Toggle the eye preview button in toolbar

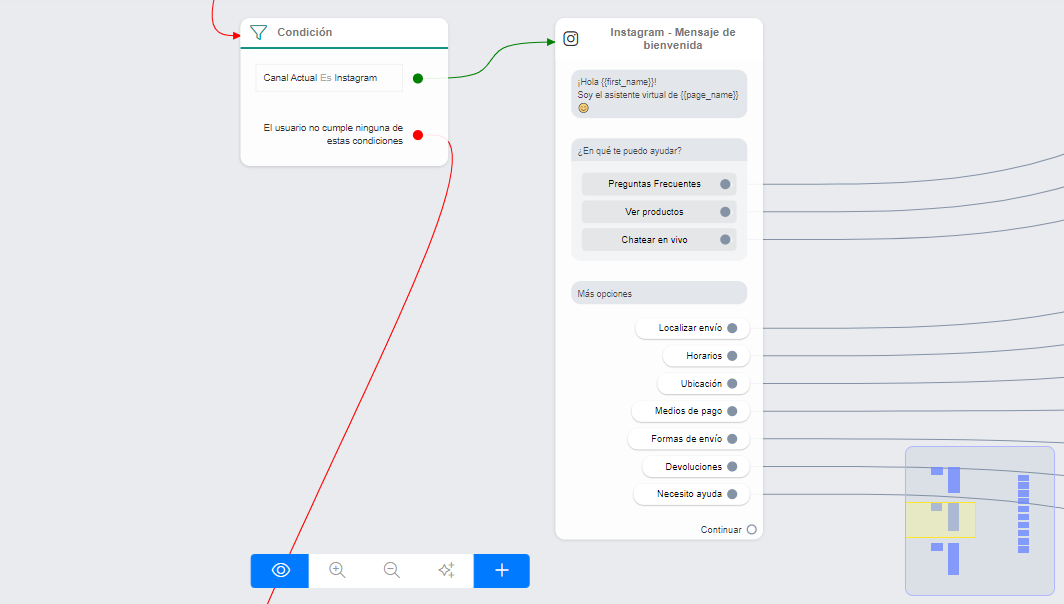pos(280,570)
